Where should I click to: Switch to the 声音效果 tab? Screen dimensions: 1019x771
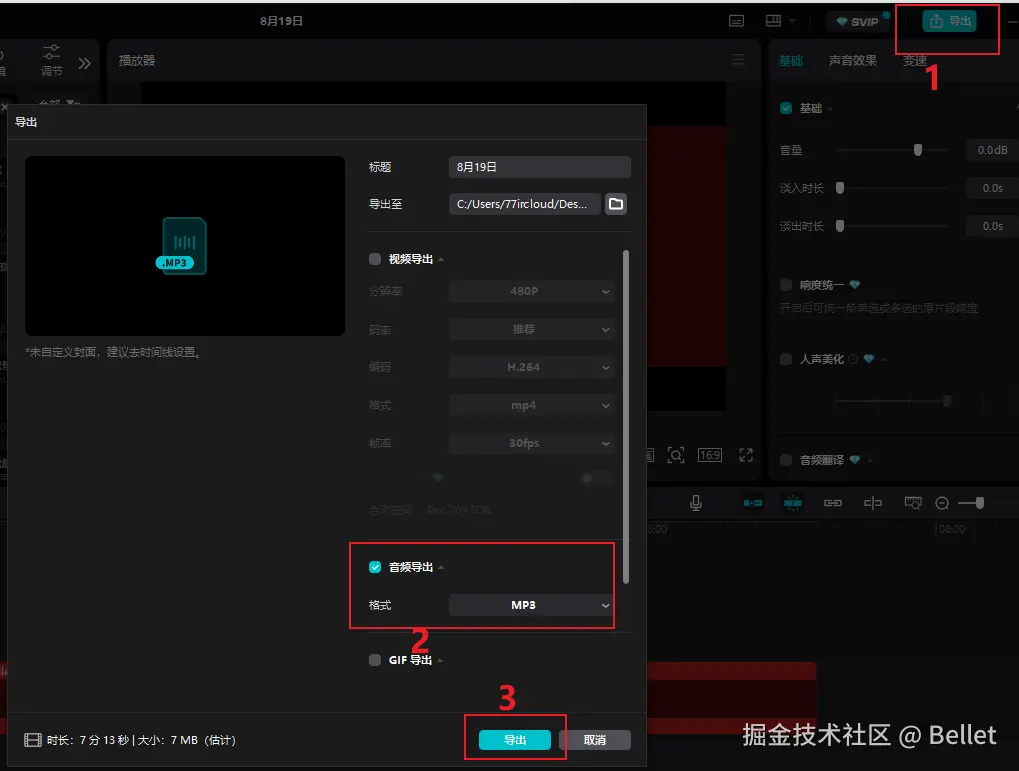click(x=853, y=60)
